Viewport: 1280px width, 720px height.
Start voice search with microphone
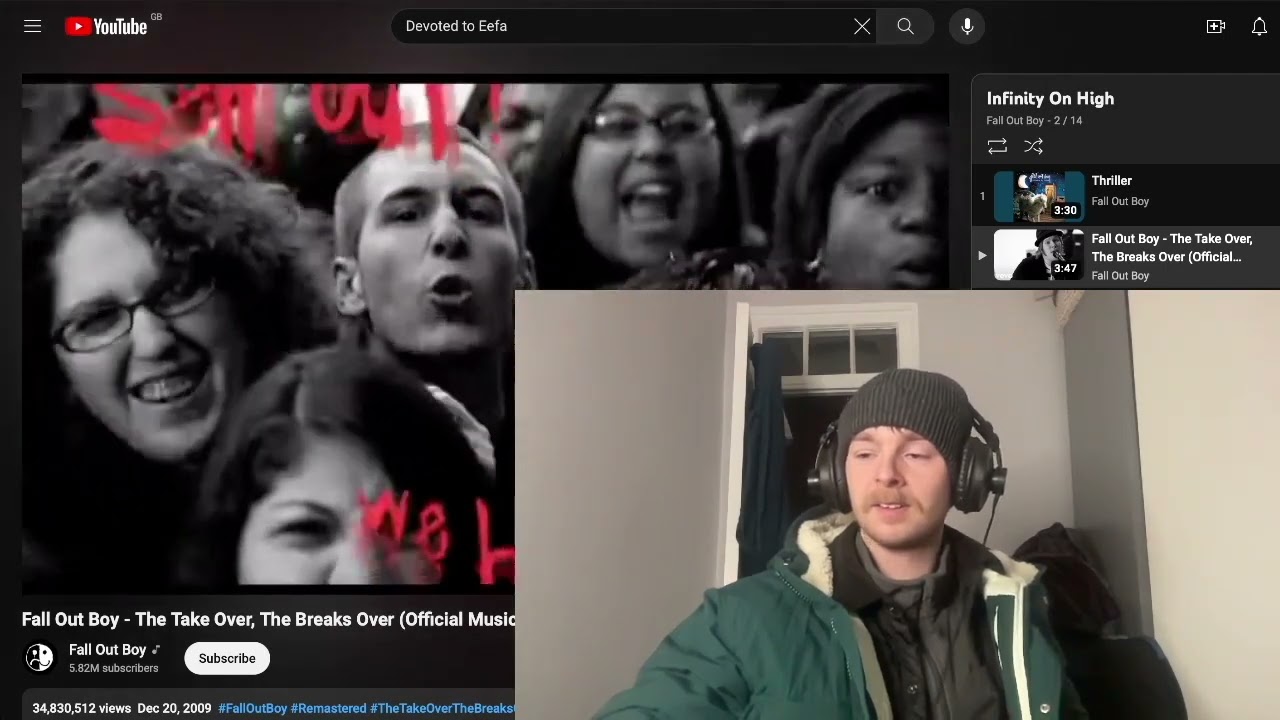pos(967,27)
